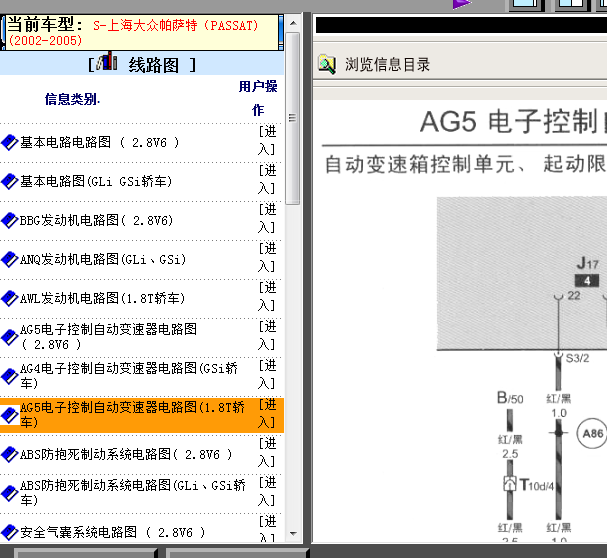The image size is (607, 558).
Task: Click book icon beside AWL发动机电路图
Action: tap(10, 299)
